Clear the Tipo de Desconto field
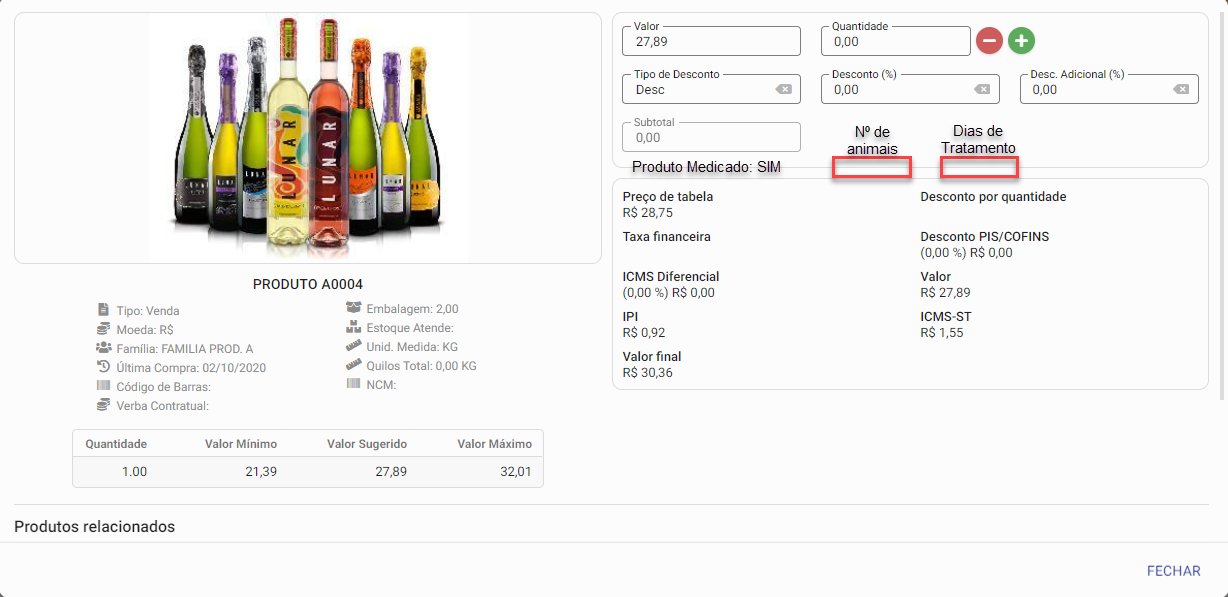The image size is (1228, 597). (784, 89)
